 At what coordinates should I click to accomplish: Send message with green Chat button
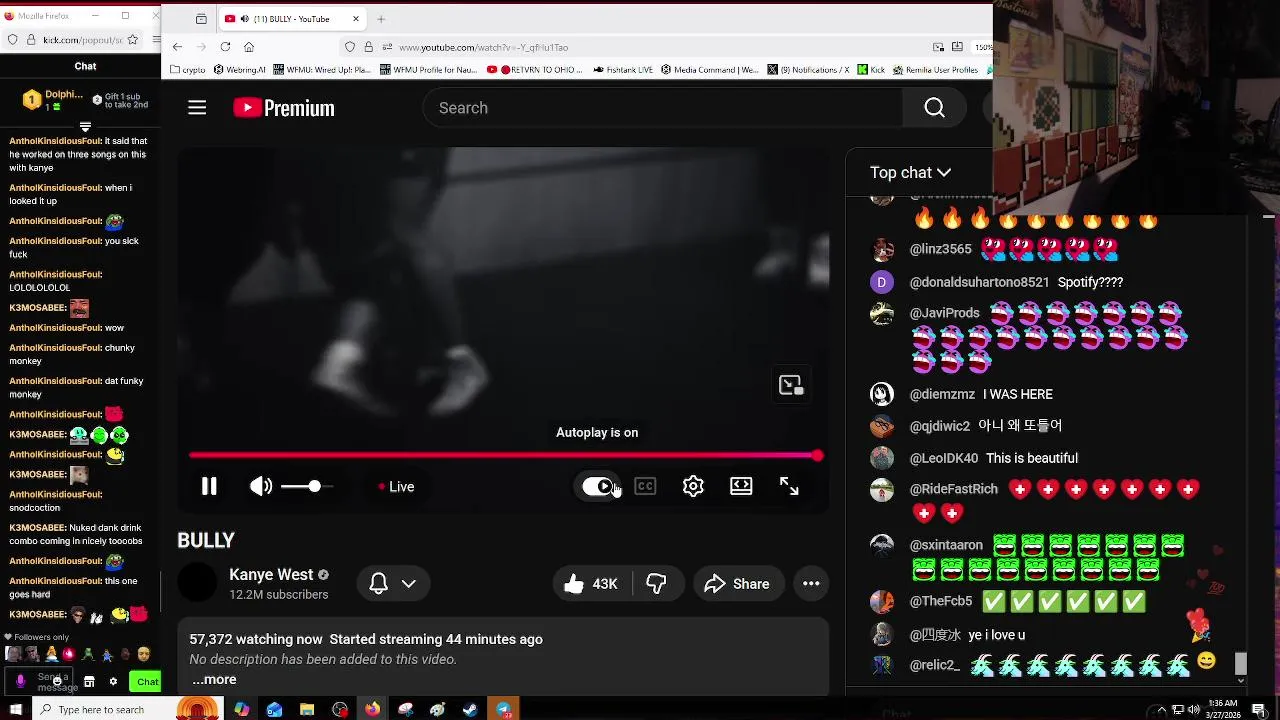click(x=147, y=682)
